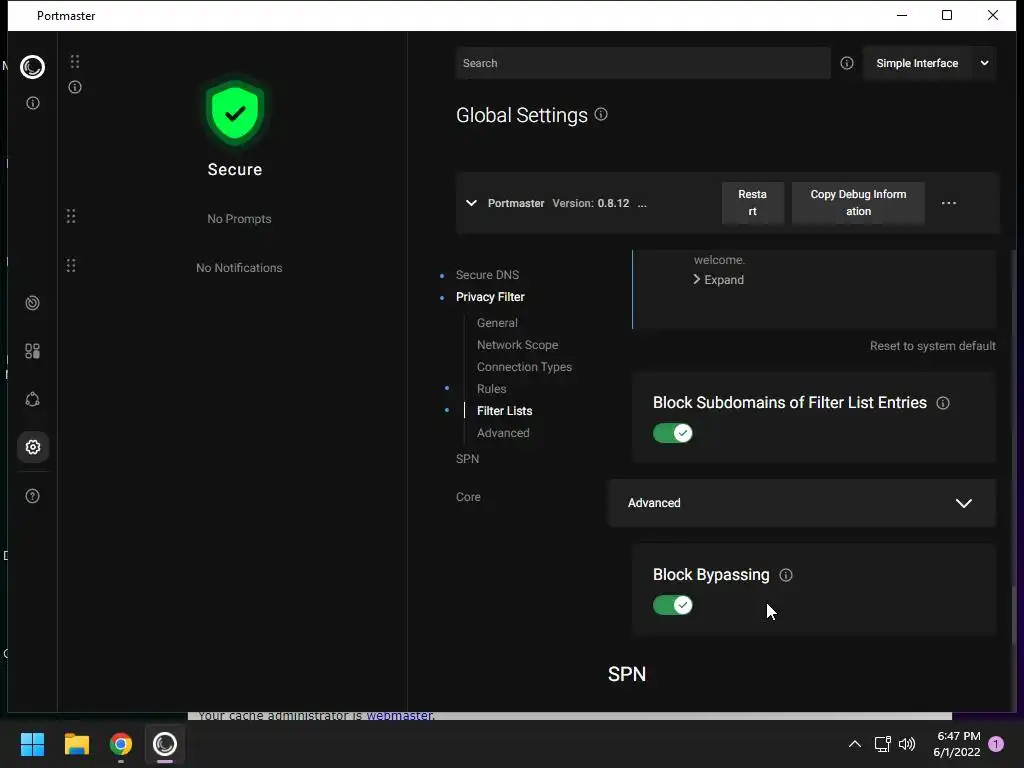Go to General subsection
This screenshot has width=1024, height=768.
pos(497,323)
